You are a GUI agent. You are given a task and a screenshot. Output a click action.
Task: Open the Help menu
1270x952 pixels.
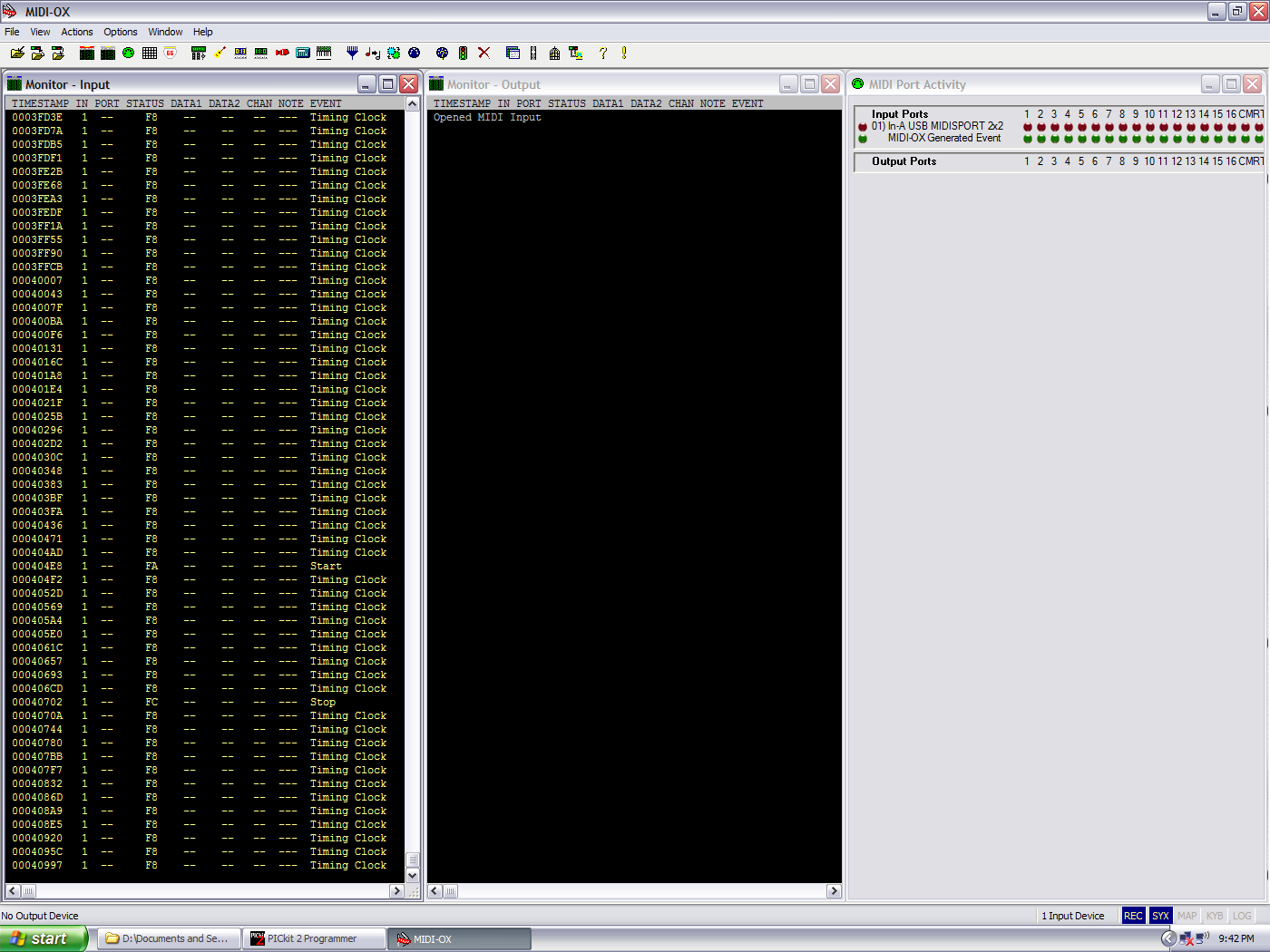point(203,32)
